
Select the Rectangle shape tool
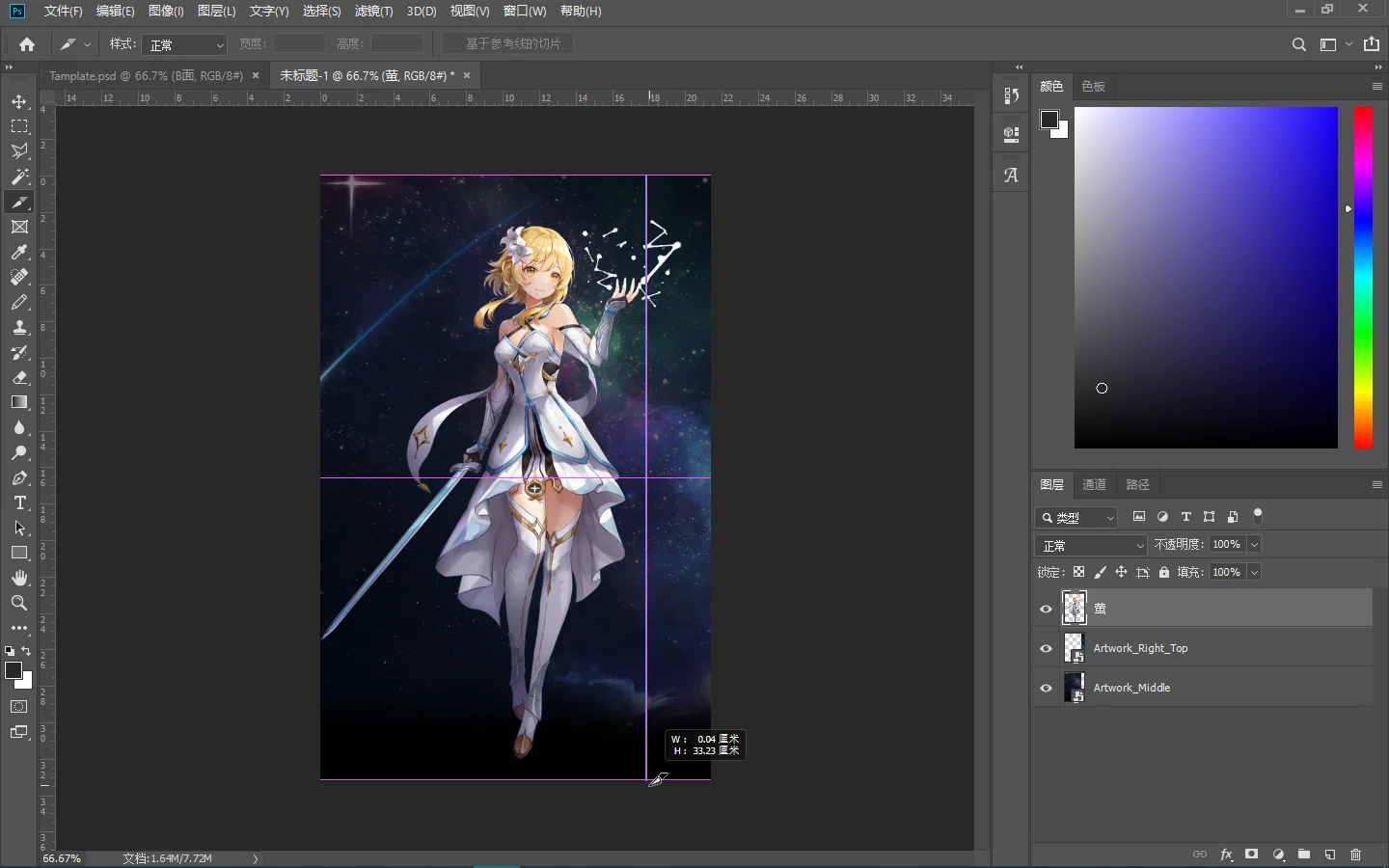coord(19,553)
